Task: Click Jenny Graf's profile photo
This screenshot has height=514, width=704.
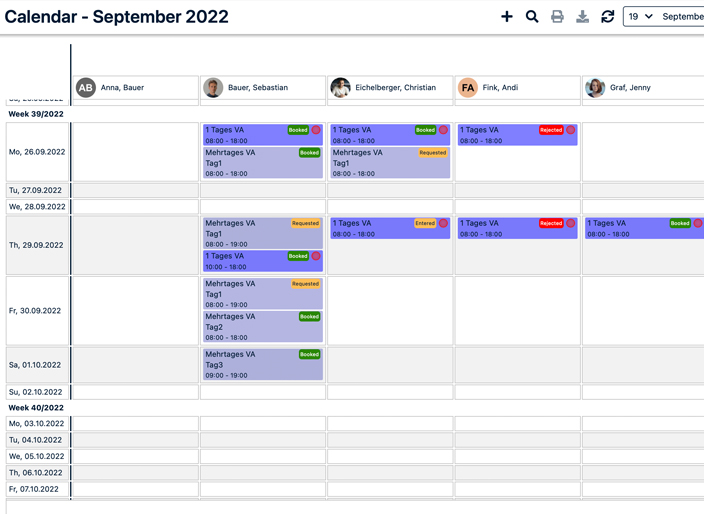Action: [595, 88]
